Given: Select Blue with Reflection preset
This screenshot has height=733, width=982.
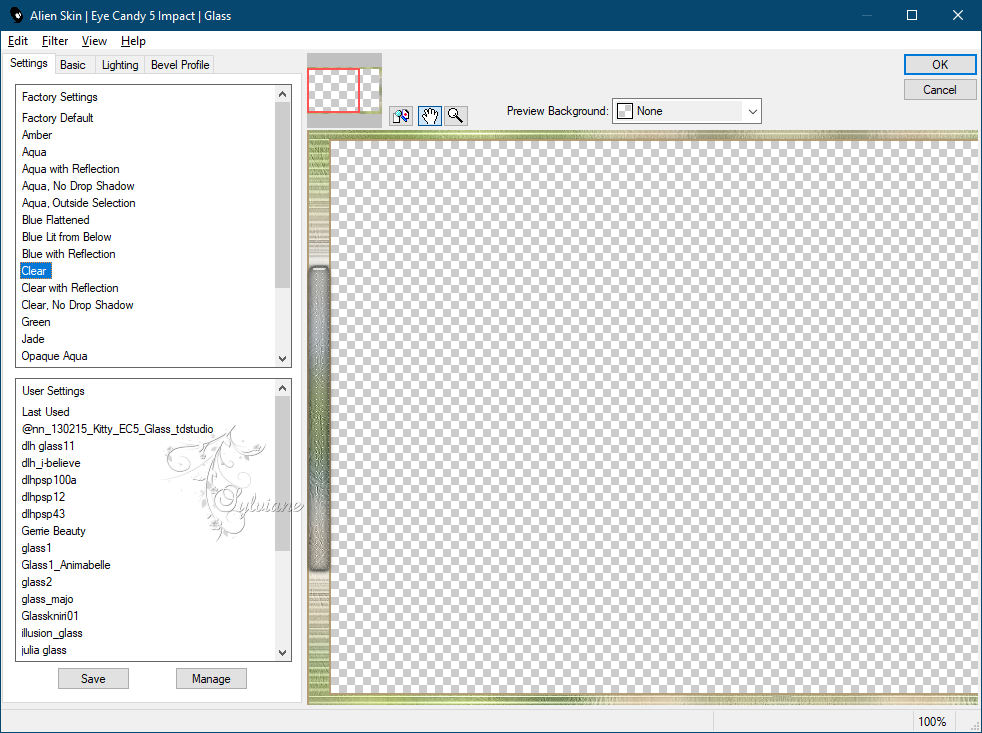Looking at the screenshot, I should click(x=68, y=254).
